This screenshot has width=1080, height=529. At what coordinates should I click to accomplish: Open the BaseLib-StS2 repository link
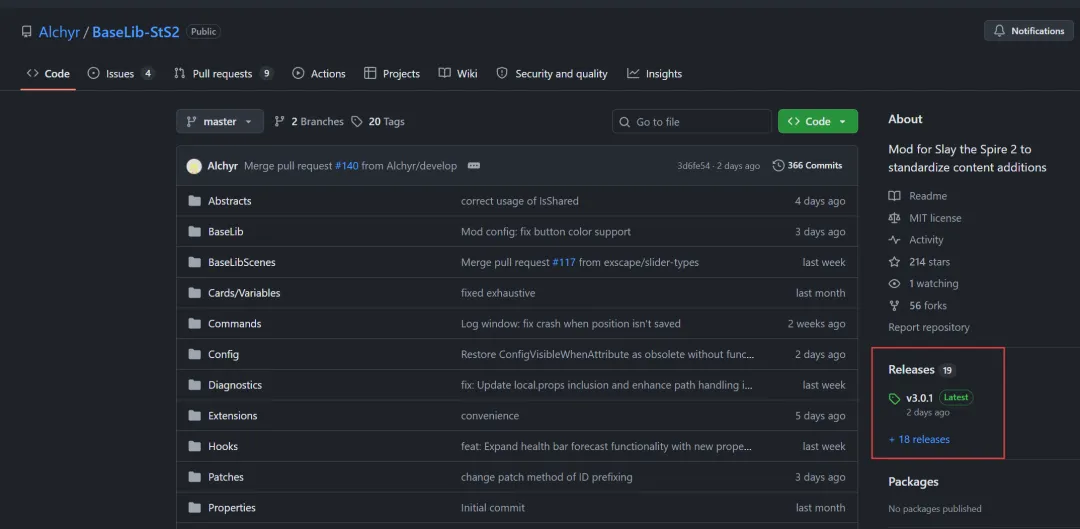tap(136, 32)
